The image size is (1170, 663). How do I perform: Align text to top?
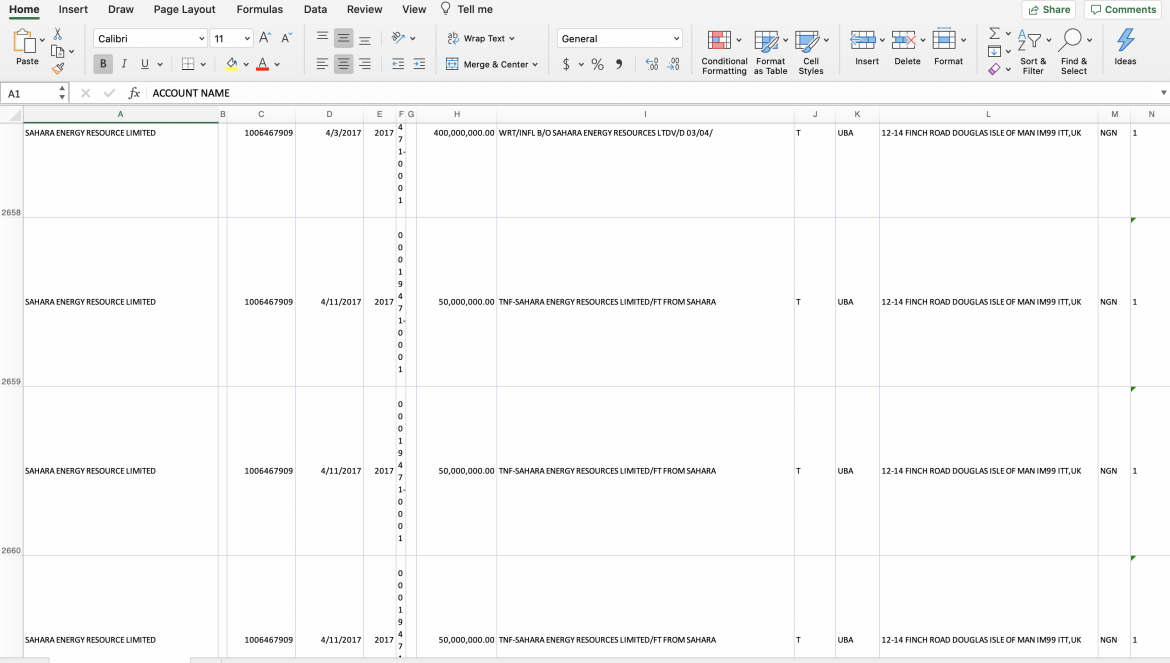click(322, 38)
